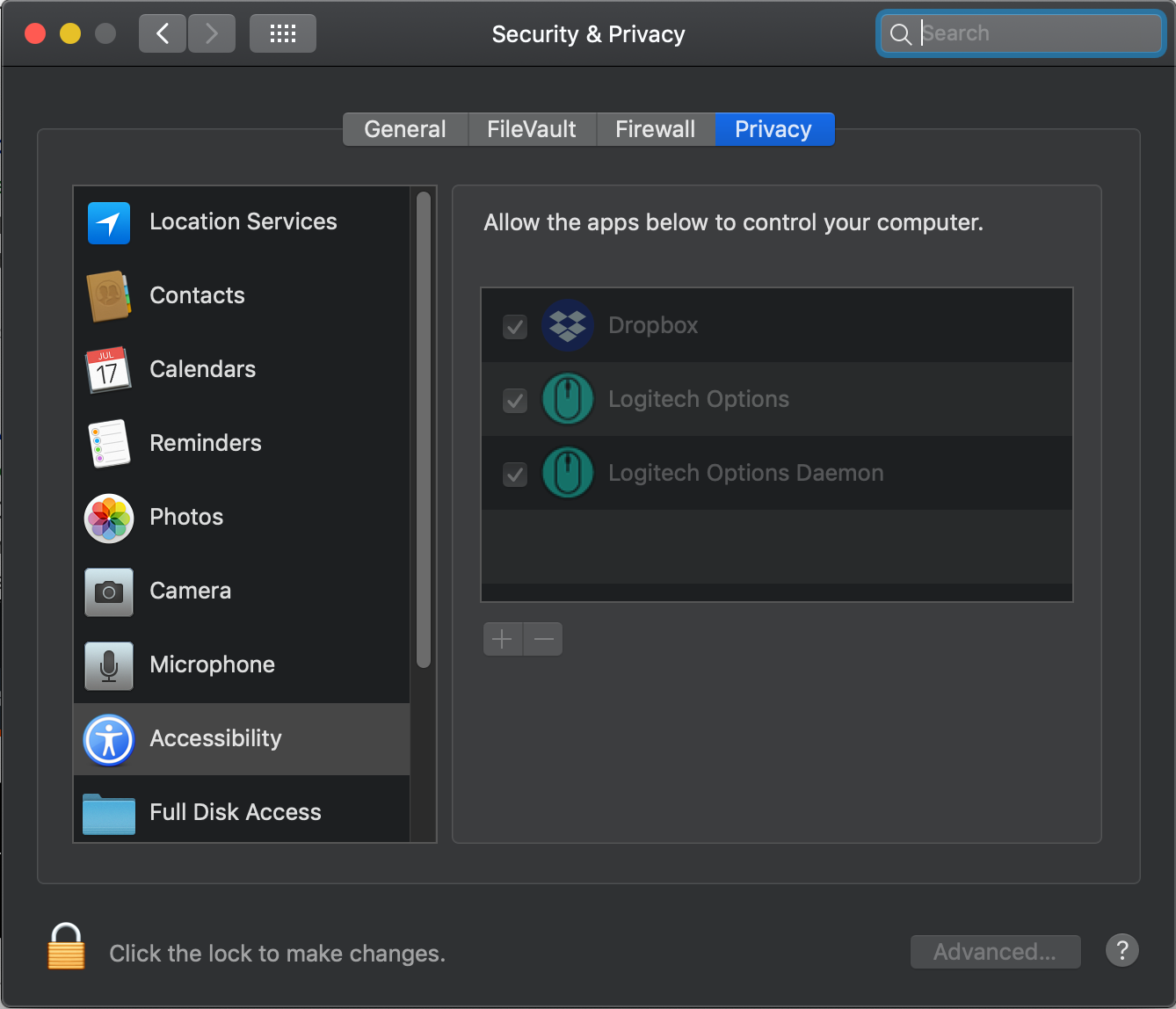1176x1009 pixels.
Task: Click the privacy category list scrollbar
Action: pyautogui.click(x=424, y=430)
